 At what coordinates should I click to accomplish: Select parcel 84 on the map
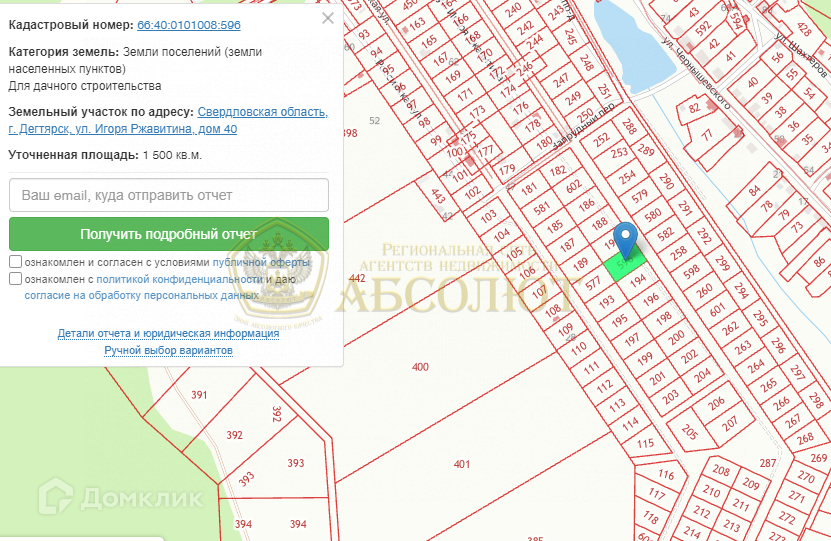(755, 191)
